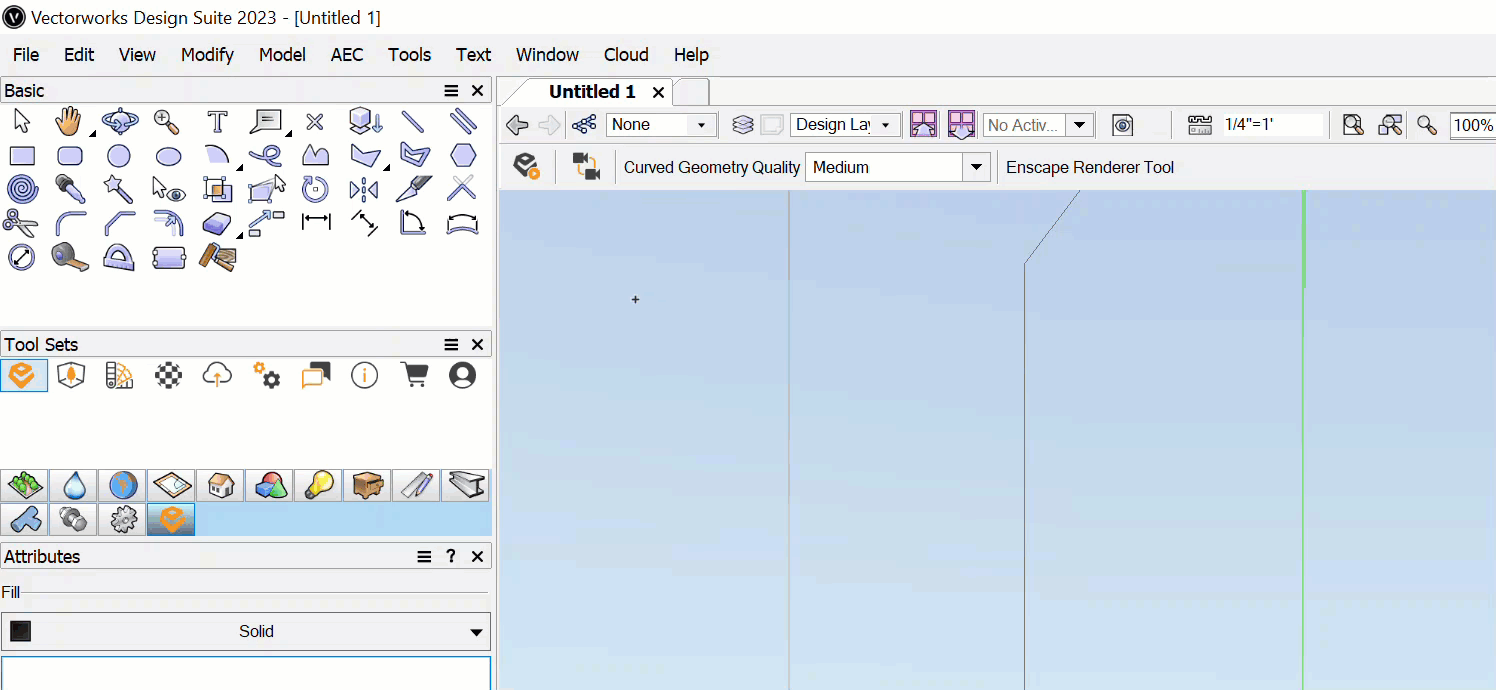Select the Rotate tool
Screen dimensions: 1496x690
tap(315, 189)
